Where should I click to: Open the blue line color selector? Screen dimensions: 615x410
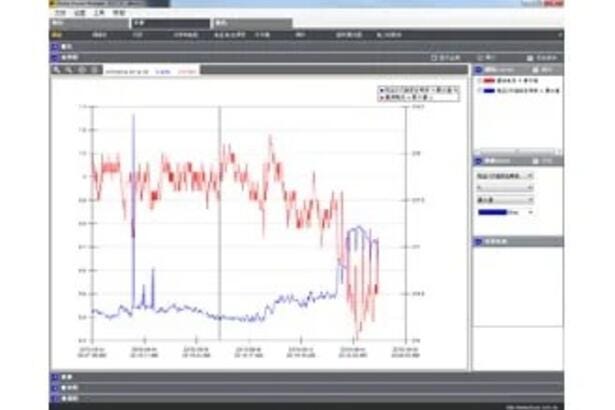504,211
